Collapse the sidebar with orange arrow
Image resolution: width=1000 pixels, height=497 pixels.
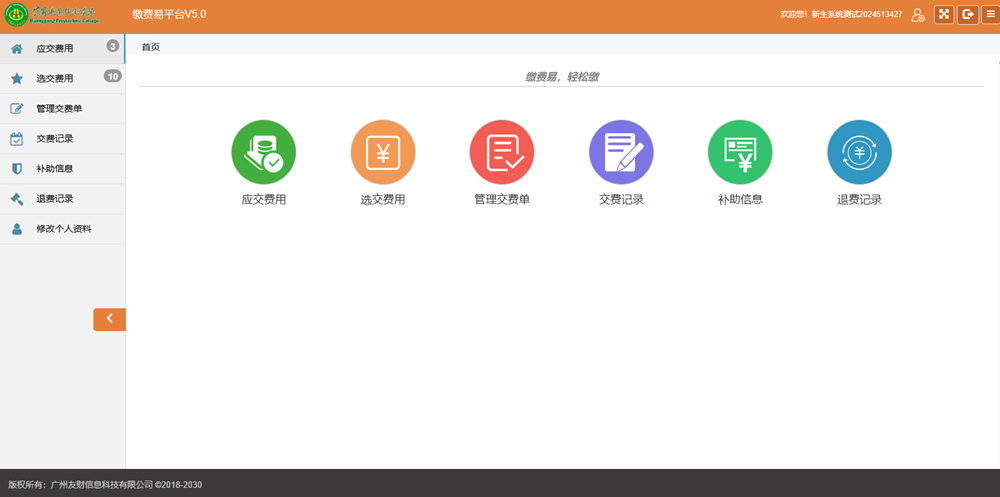(x=109, y=319)
